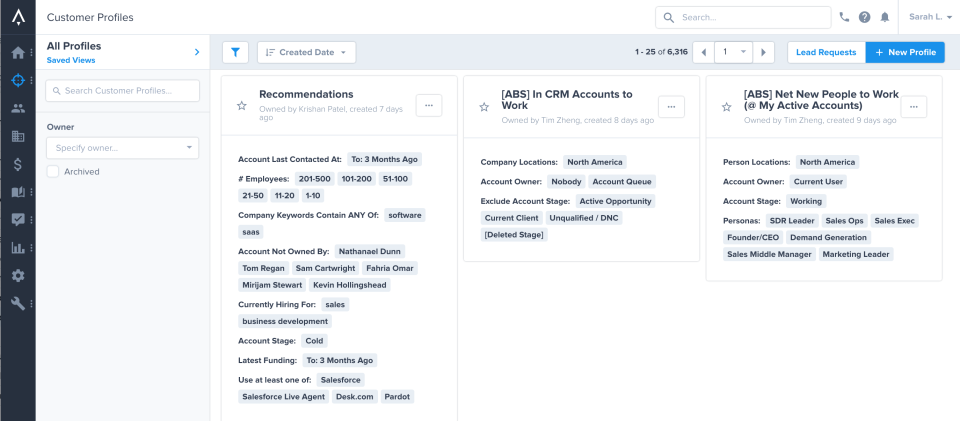This screenshot has height=421, width=960.
Task: Open more options for In CRM Accounts card
Action: (671, 106)
